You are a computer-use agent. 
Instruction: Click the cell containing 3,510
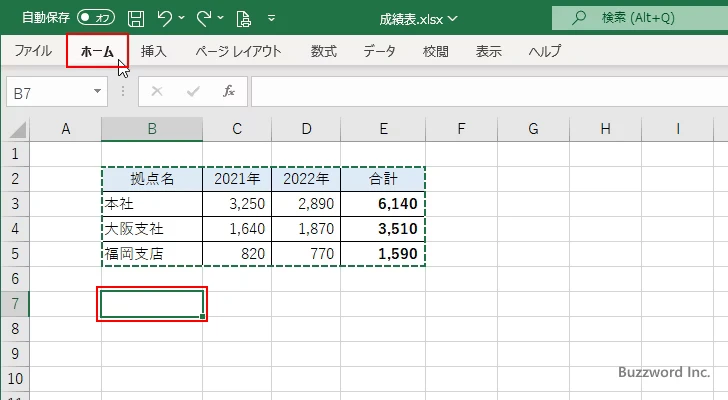[383, 229]
